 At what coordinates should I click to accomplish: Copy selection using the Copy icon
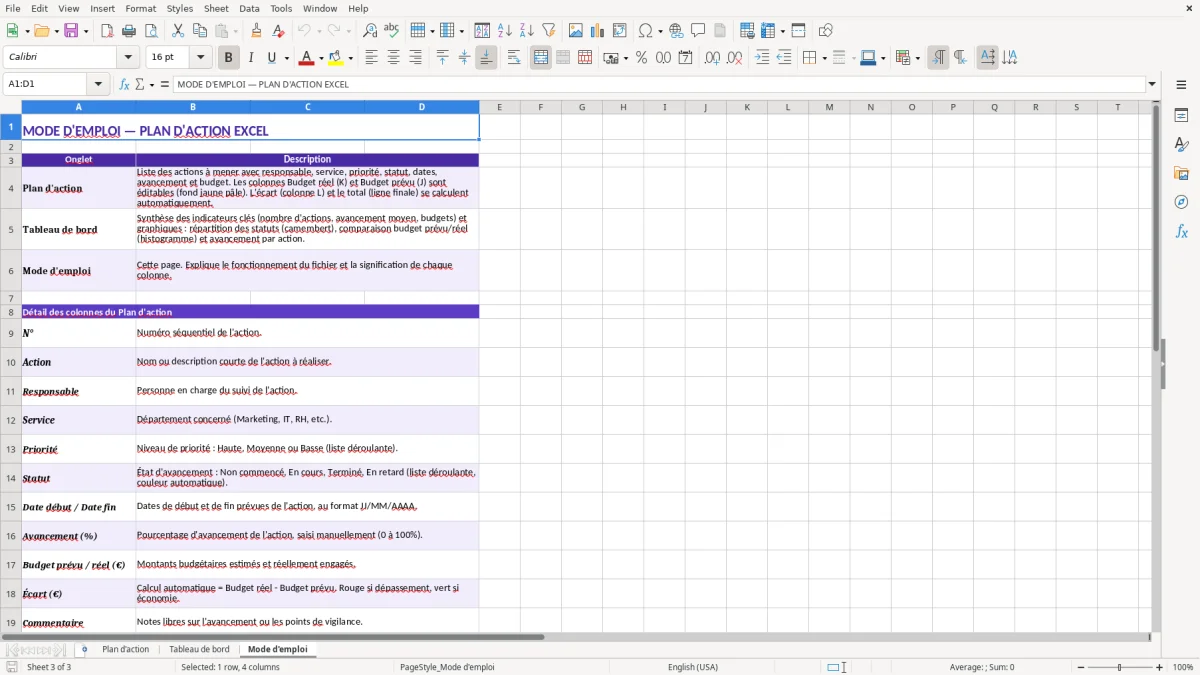(x=200, y=31)
